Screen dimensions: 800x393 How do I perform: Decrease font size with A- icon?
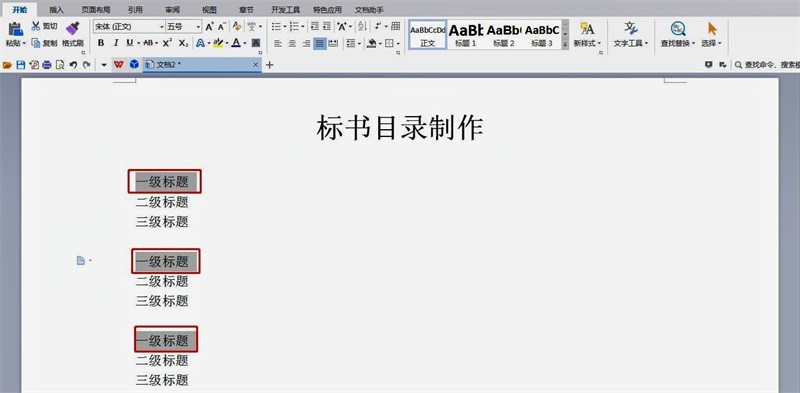[222, 27]
